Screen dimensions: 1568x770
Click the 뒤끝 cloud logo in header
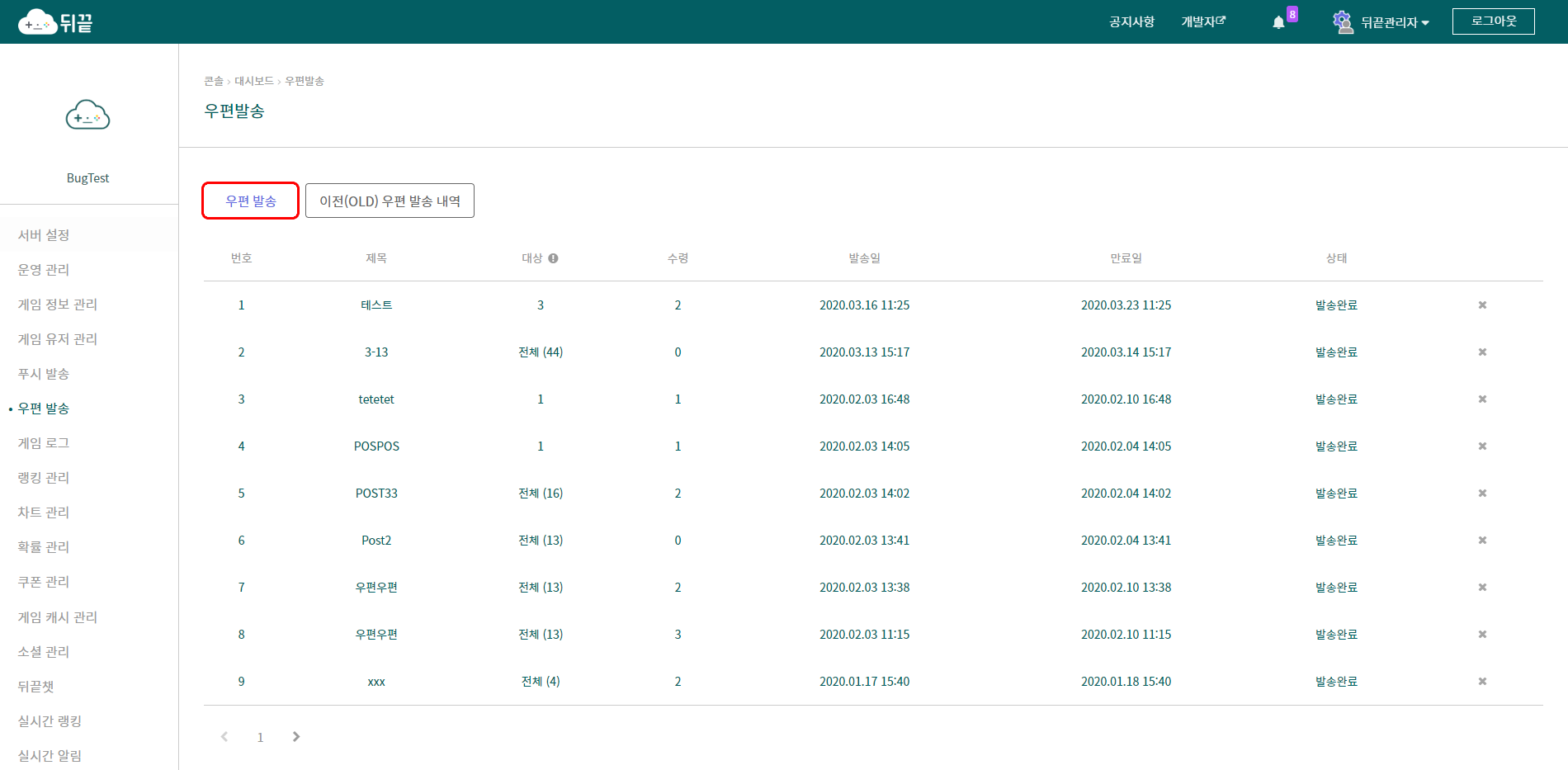(x=55, y=22)
